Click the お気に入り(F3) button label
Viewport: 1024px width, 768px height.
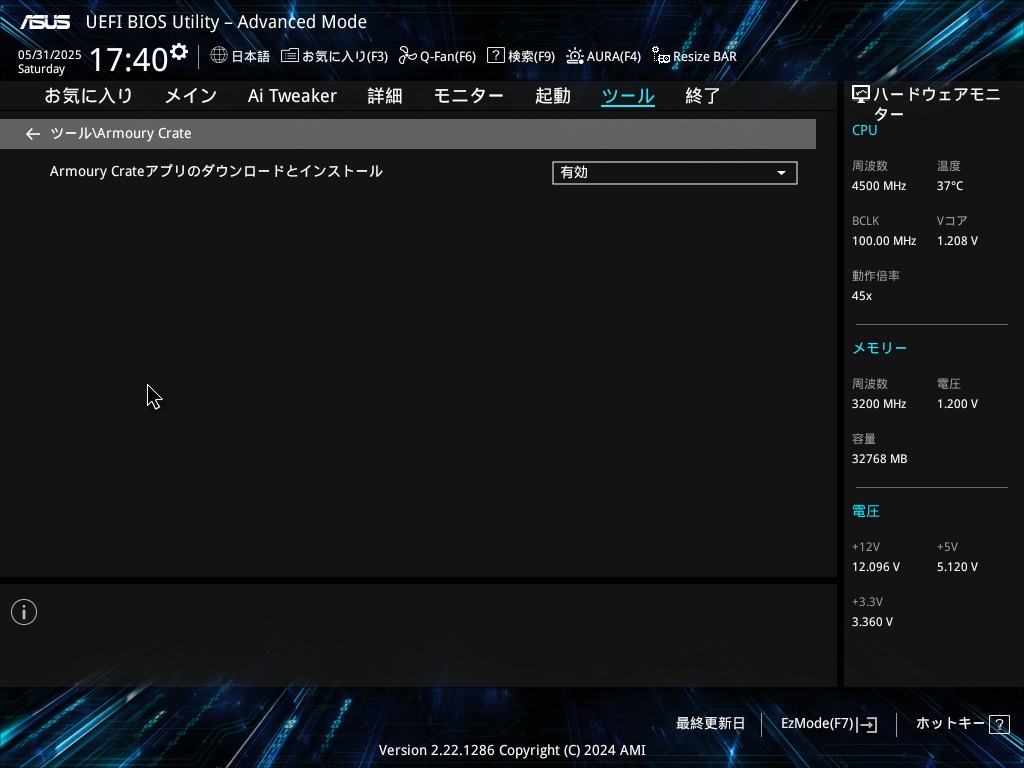[x=345, y=56]
